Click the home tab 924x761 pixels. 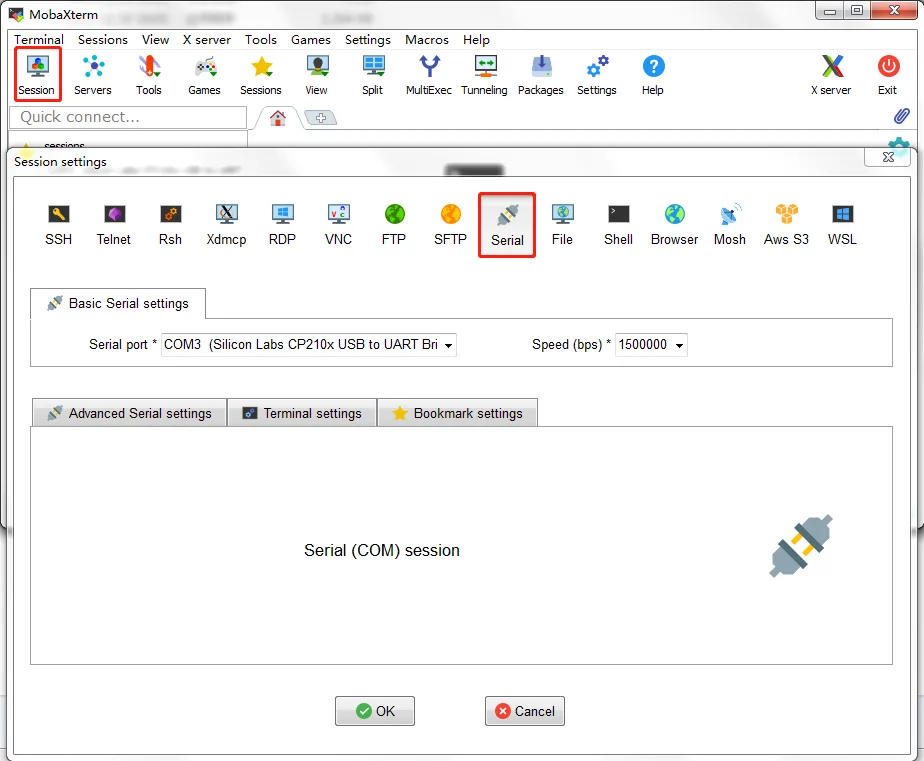278,118
